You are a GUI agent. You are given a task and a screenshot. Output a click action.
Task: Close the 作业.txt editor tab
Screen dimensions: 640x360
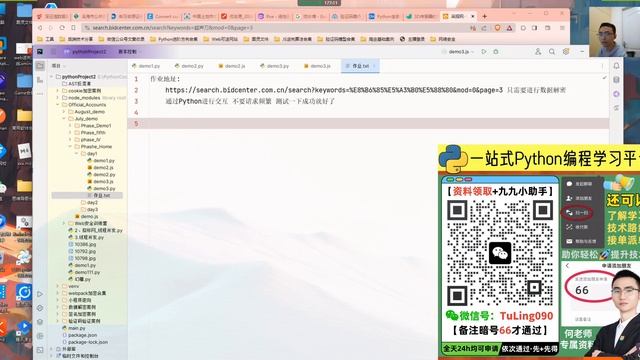pos(374,66)
